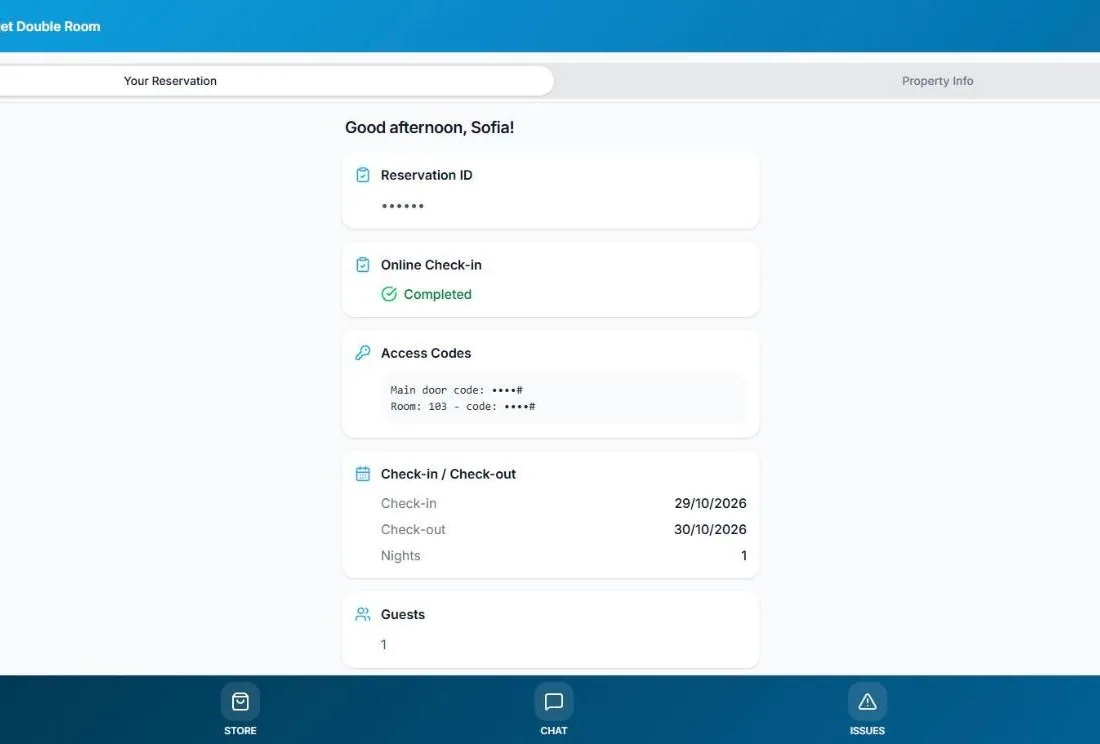Open the Chat bubble icon
Image resolution: width=1100 pixels, height=744 pixels.
554,701
